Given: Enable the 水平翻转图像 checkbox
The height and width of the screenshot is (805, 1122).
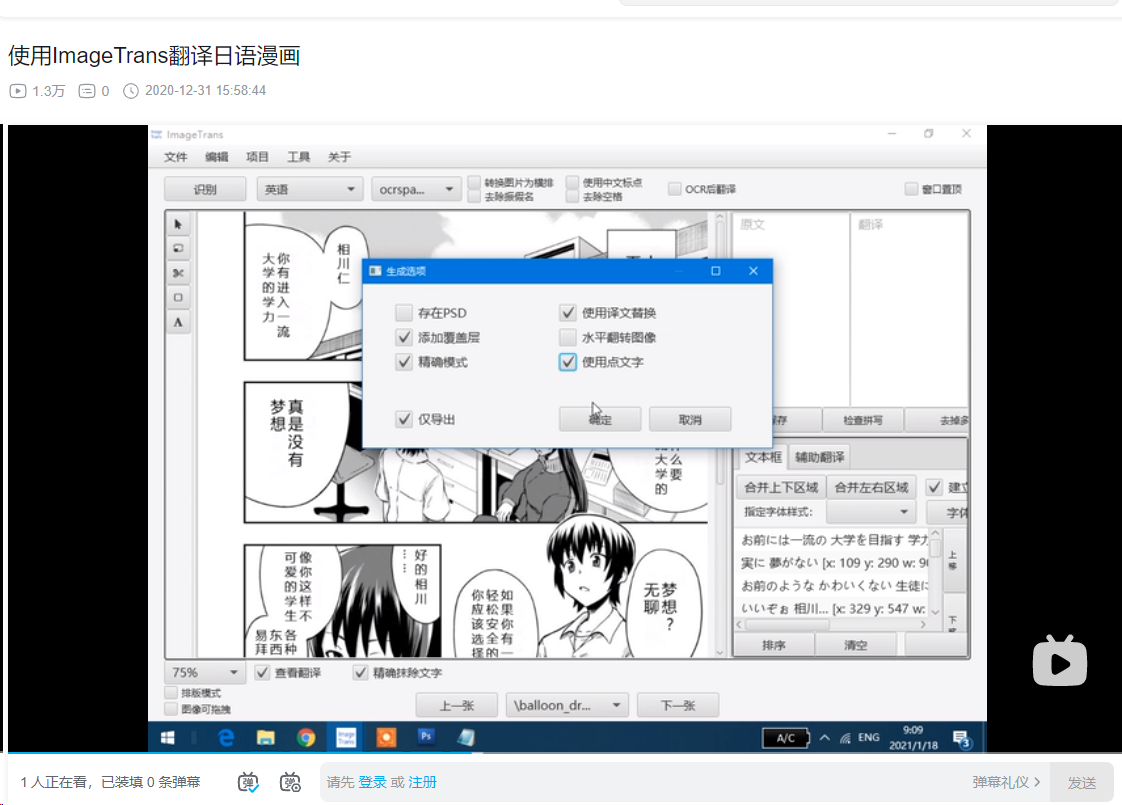Looking at the screenshot, I should tap(567, 337).
